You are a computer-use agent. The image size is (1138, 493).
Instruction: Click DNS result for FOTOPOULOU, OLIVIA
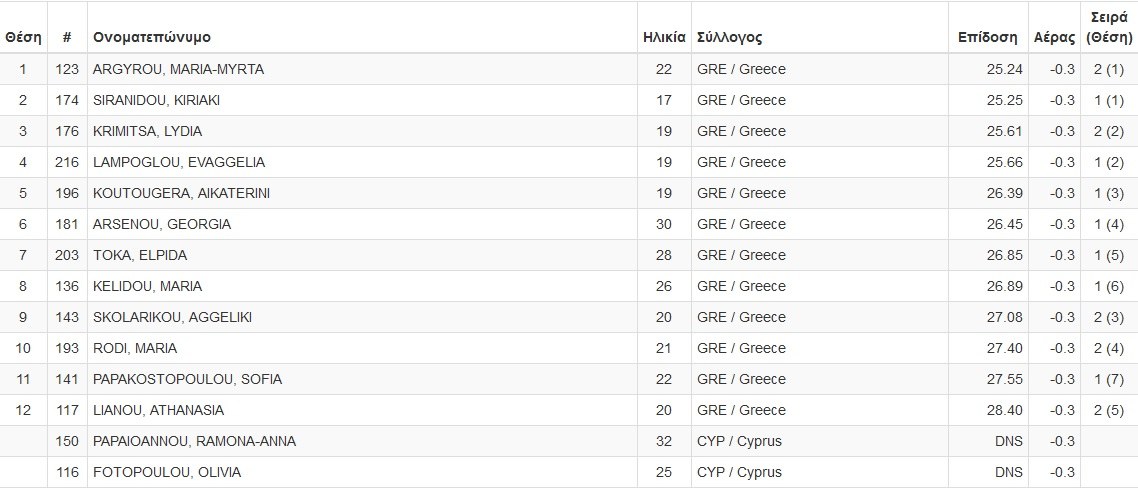[x=1008, y=472]
